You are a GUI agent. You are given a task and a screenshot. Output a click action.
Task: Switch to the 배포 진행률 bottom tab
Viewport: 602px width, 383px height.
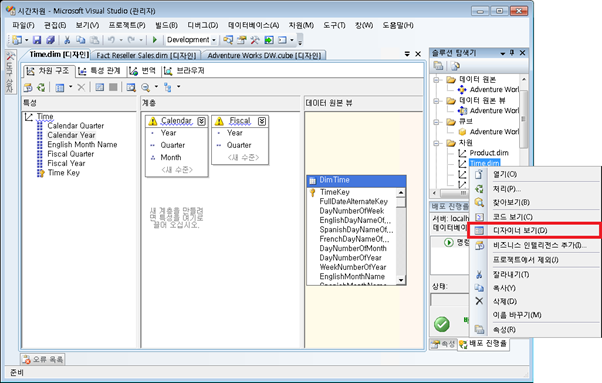click(483, 344)
